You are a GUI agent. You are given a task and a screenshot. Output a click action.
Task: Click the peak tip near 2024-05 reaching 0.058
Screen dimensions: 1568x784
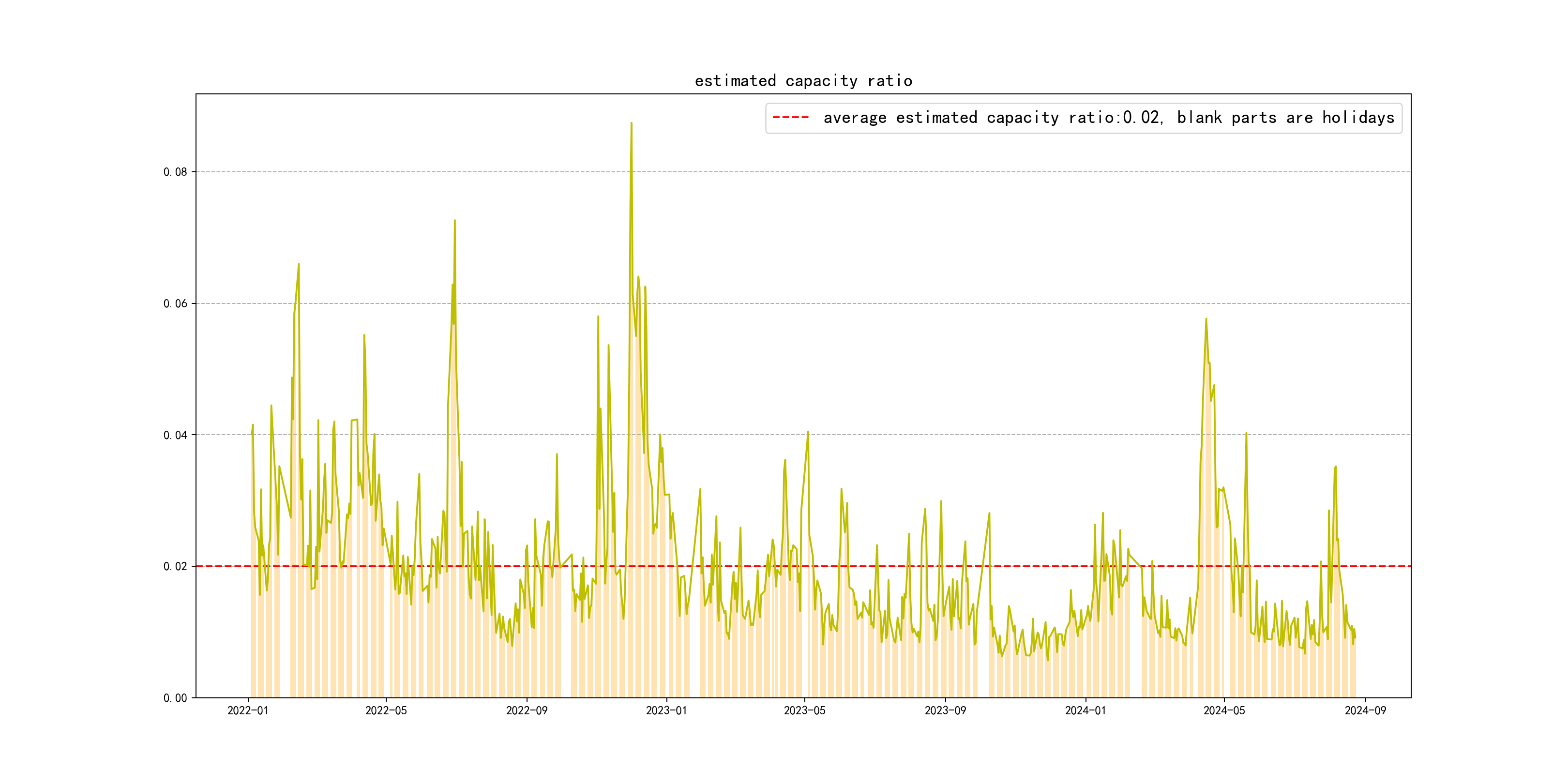coord(1206,319)
